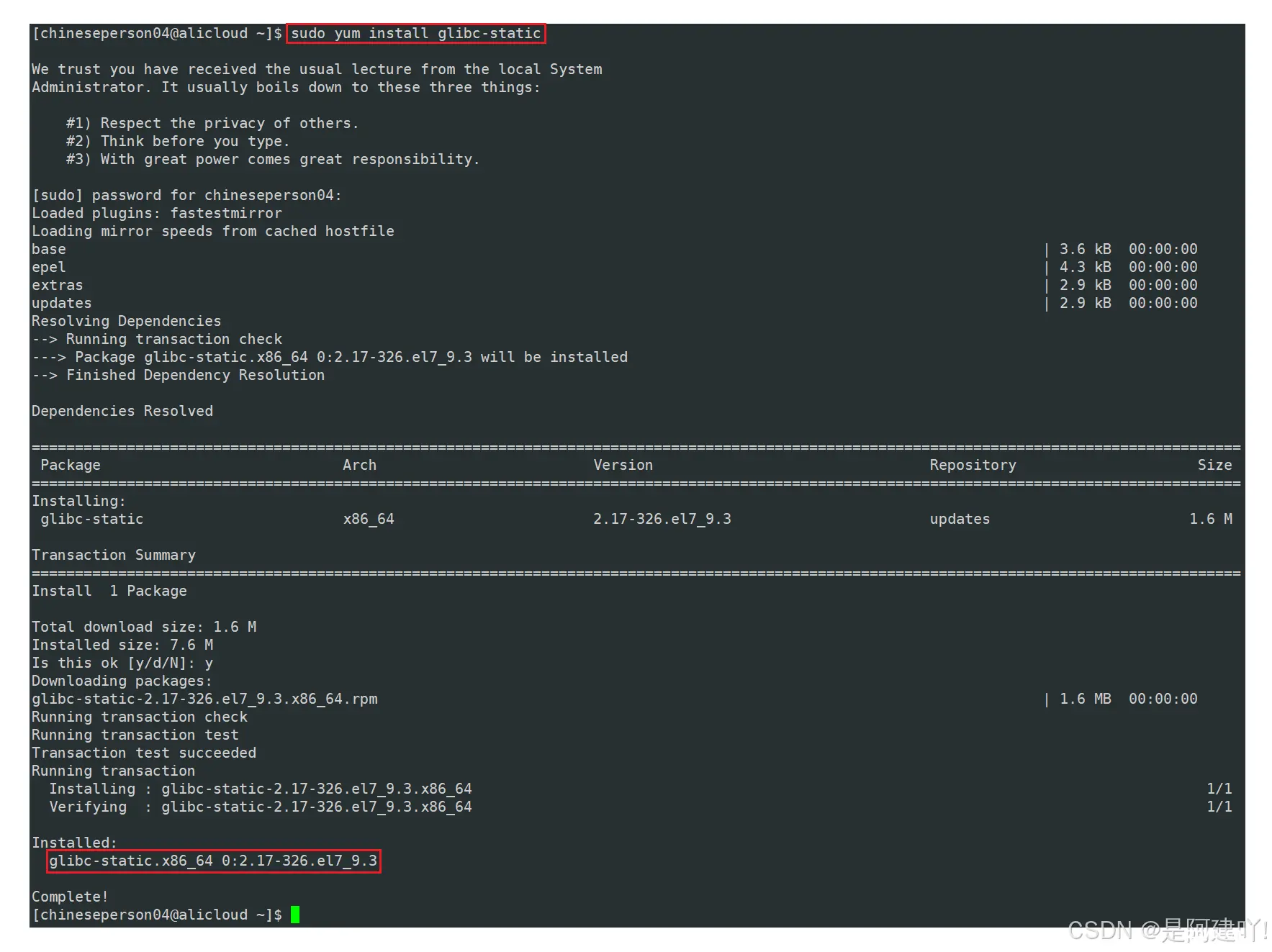Click the 'Version' column header
This screenshot has height=952, width=1272.
click(623, 465)
